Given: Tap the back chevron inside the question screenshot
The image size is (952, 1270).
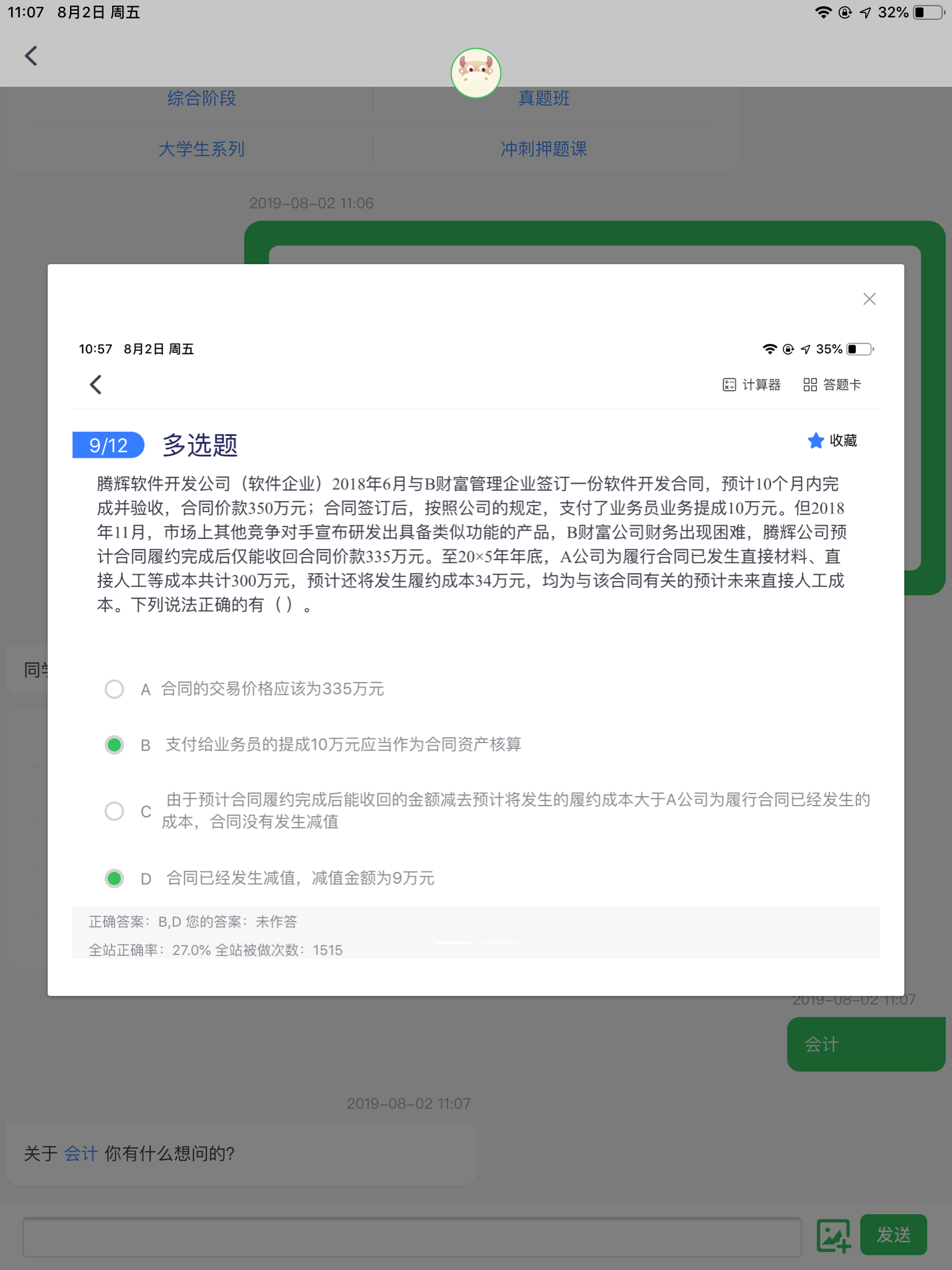Looking at the screenshot, I should [96, 384].
